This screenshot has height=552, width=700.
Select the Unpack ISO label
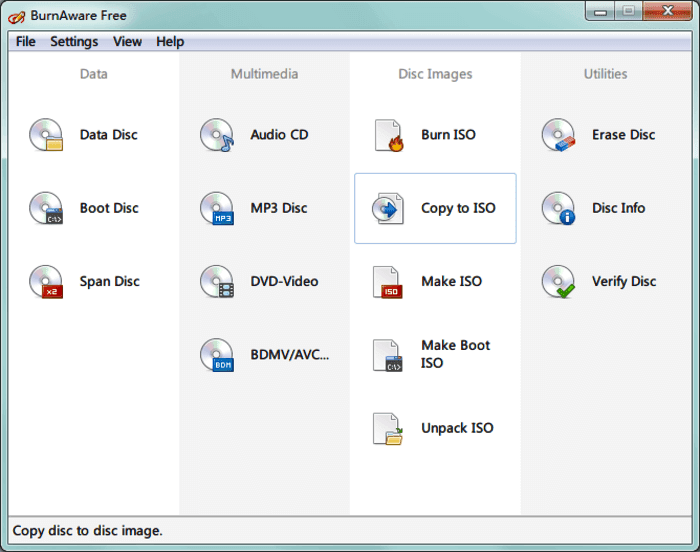click(x=457, y=428)
